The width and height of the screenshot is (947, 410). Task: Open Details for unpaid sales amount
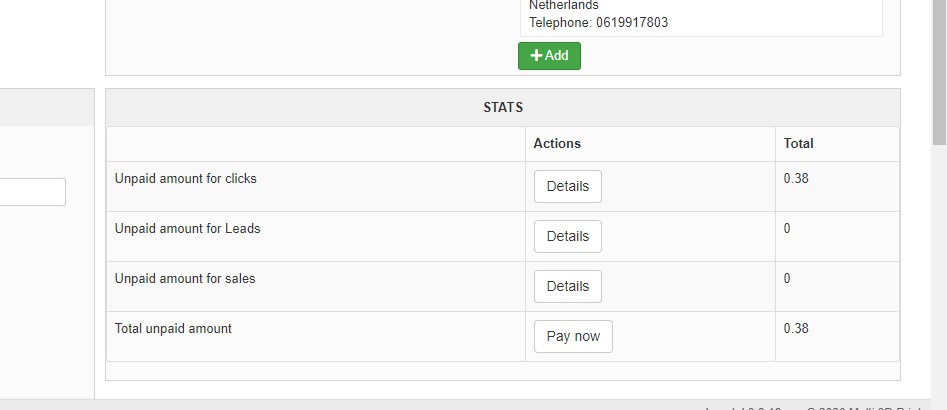[567, 286]
